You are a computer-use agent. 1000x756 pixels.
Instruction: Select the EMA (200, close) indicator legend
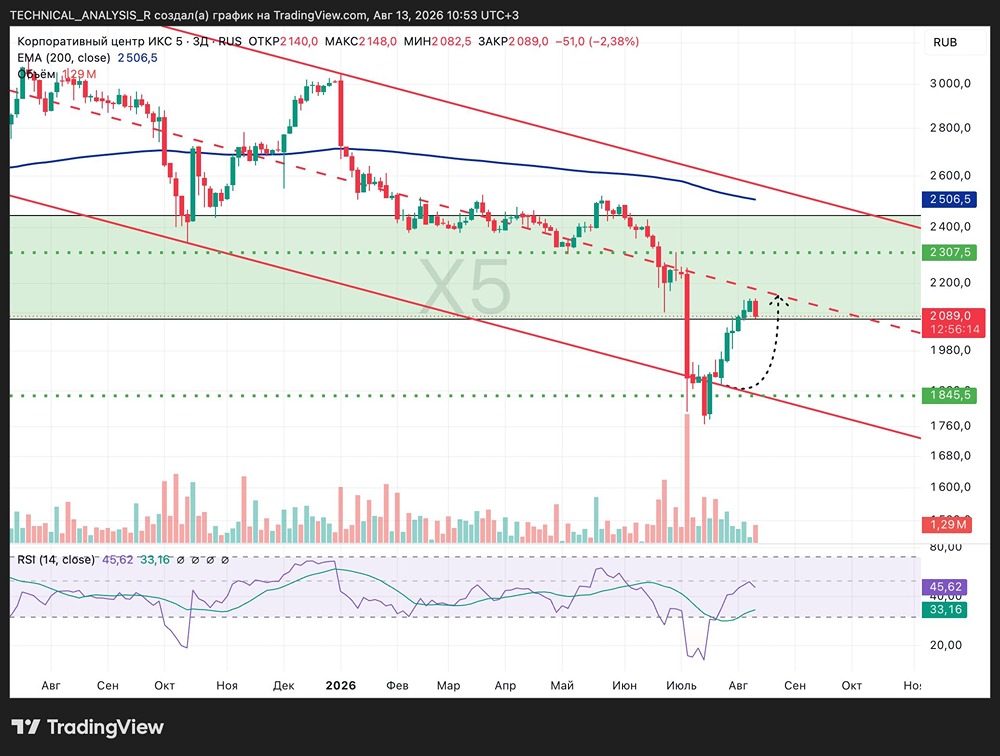coord(64,58)
